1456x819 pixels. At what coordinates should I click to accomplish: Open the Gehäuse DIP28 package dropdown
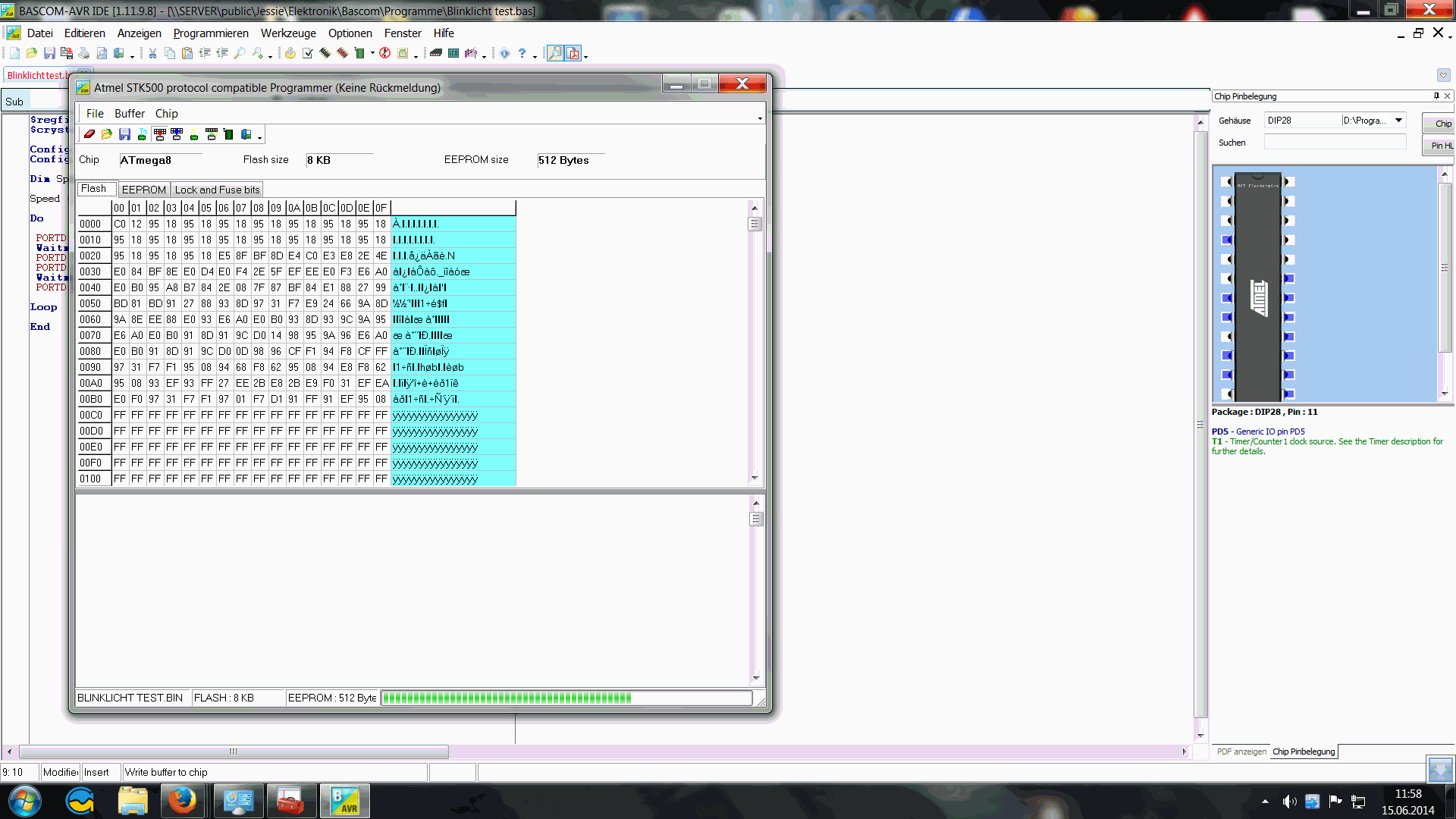(x=1398, y=121)
